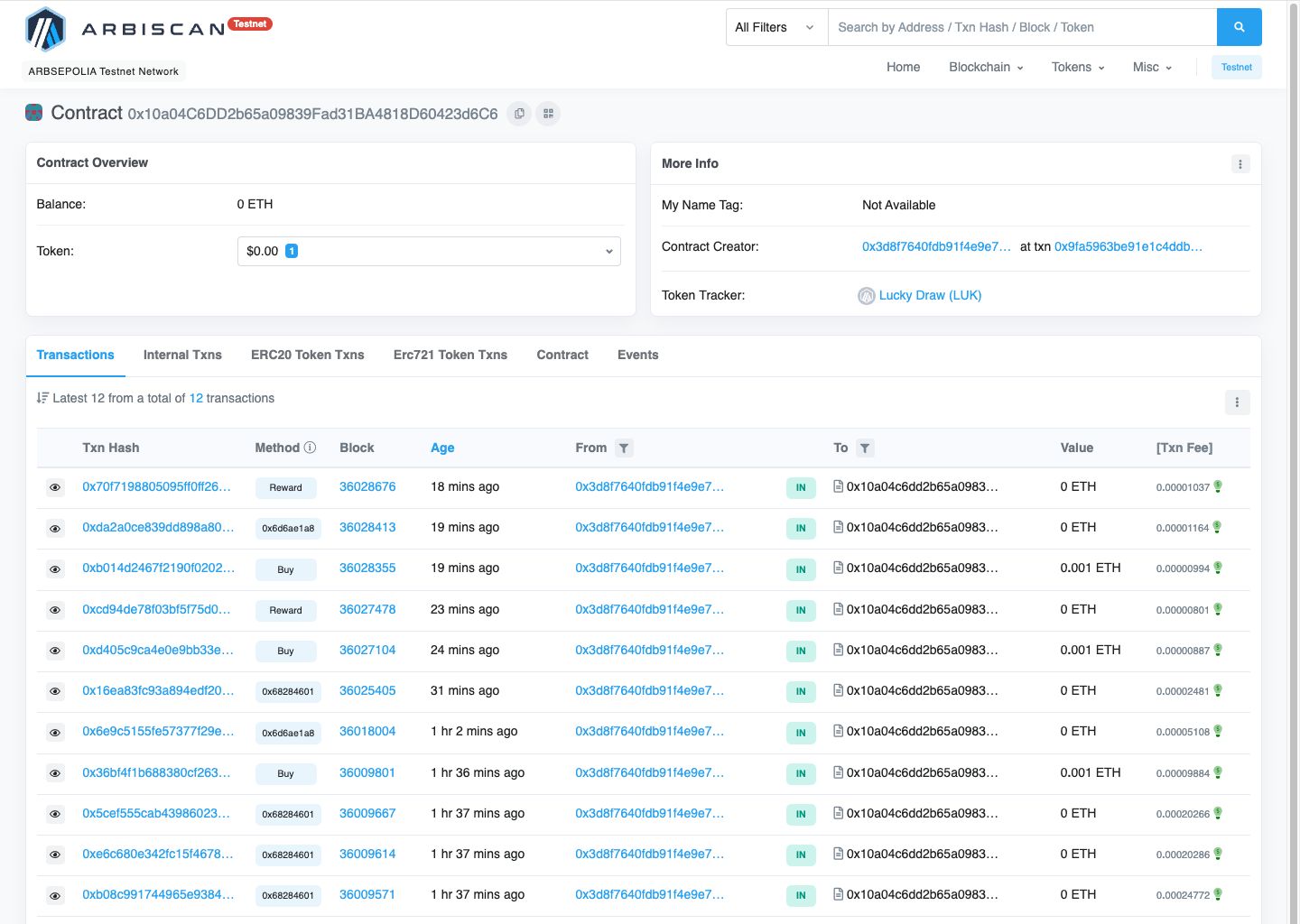1300x924 pixels.
Task: Click the blue search magnifier button
Action: coord(1239,27)
